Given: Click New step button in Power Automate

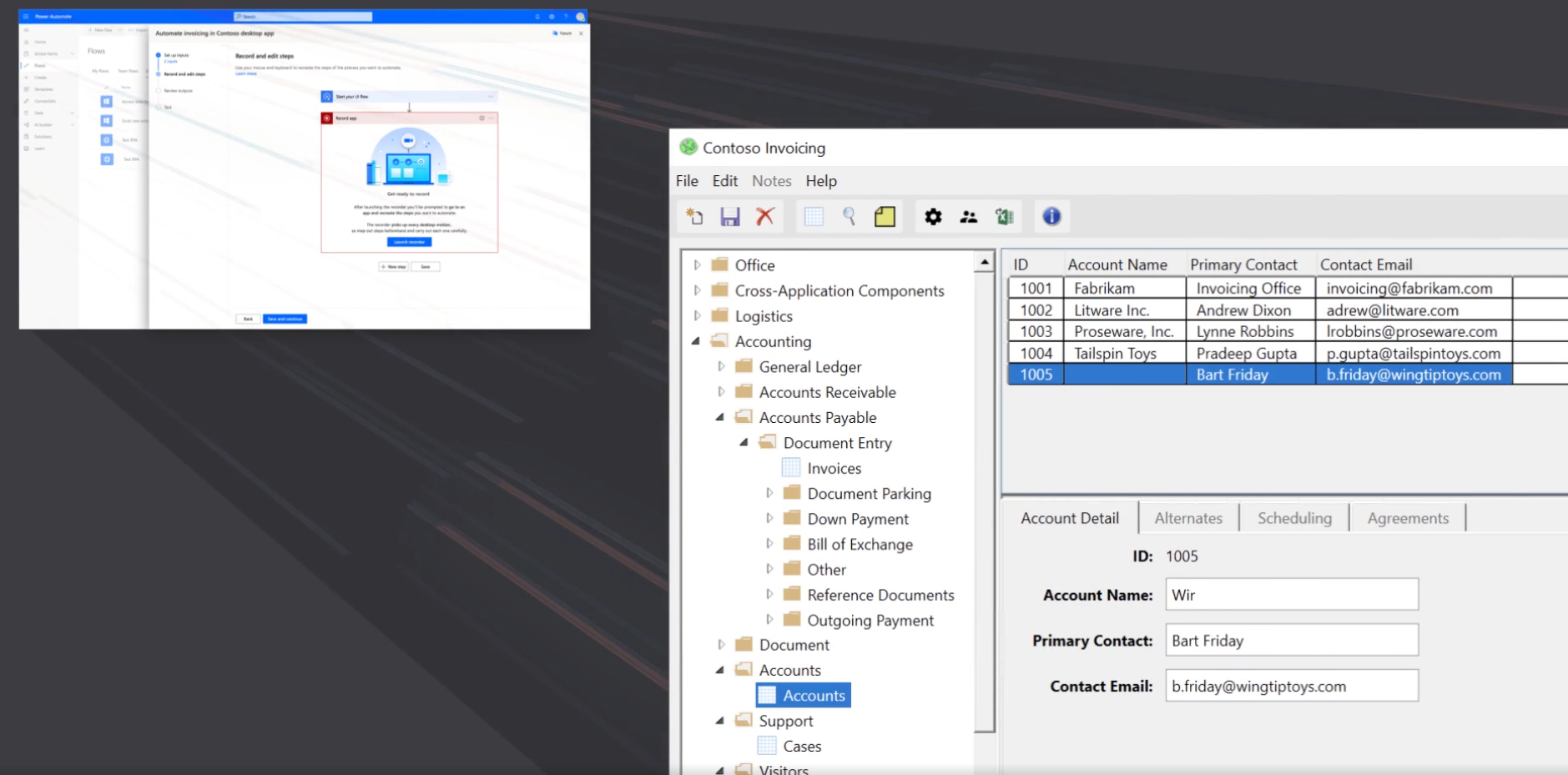Looking at the screenshot, I should [393, 267].
